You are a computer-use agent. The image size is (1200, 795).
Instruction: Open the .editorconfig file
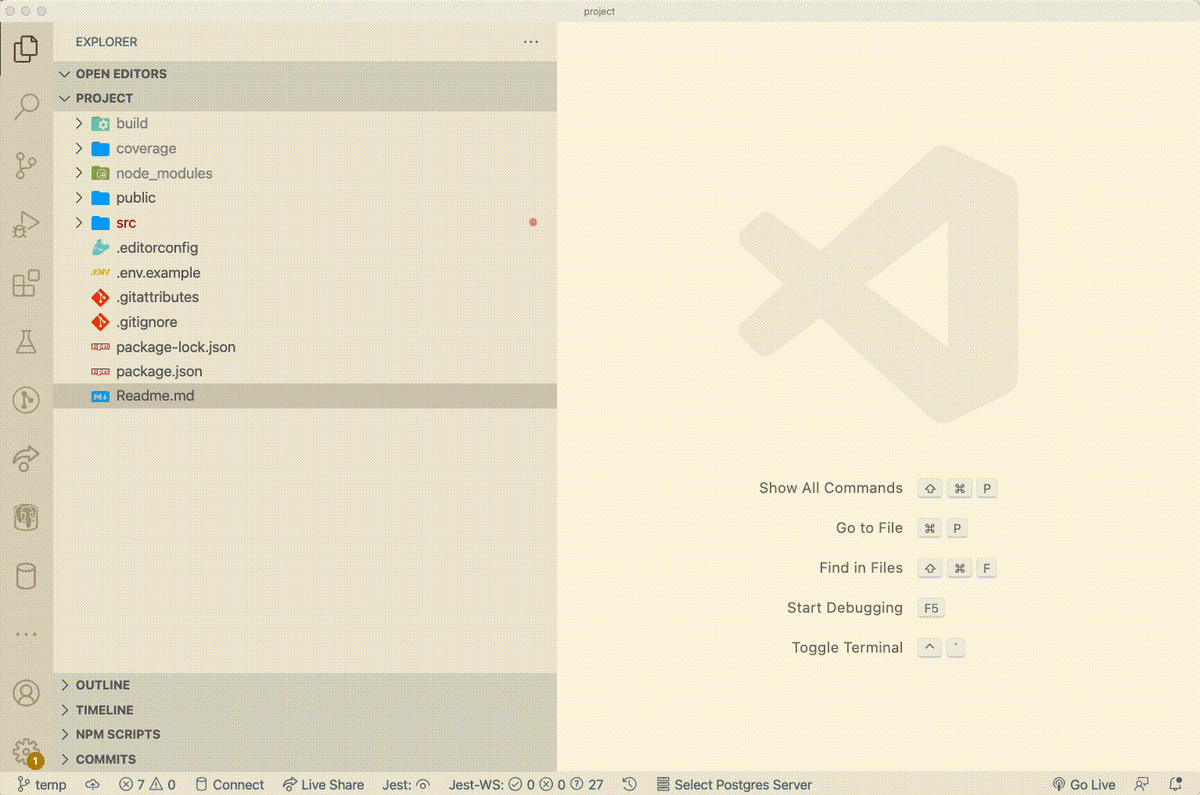click(305, 248)
